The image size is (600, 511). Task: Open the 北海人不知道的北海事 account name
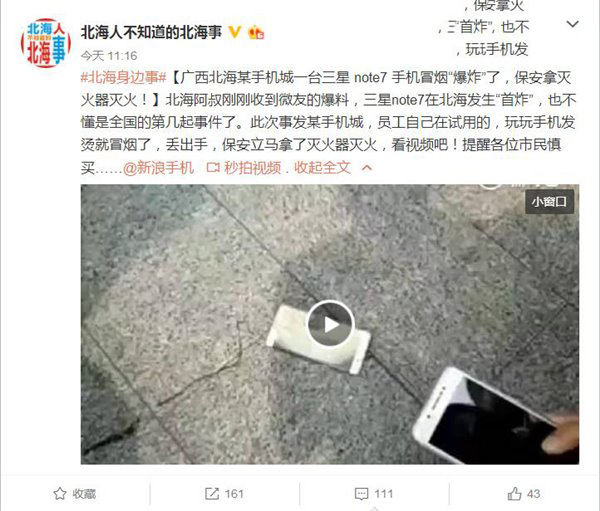click(x=151, y=33)
